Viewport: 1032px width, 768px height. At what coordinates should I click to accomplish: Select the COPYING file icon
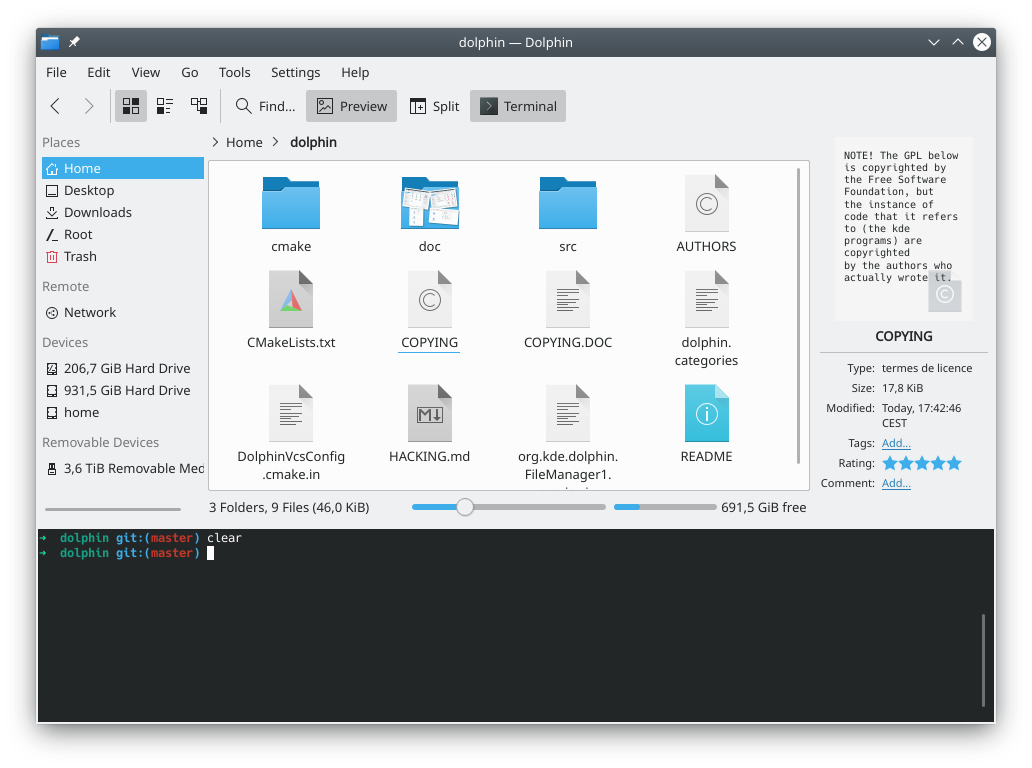[x=430, y=299]
